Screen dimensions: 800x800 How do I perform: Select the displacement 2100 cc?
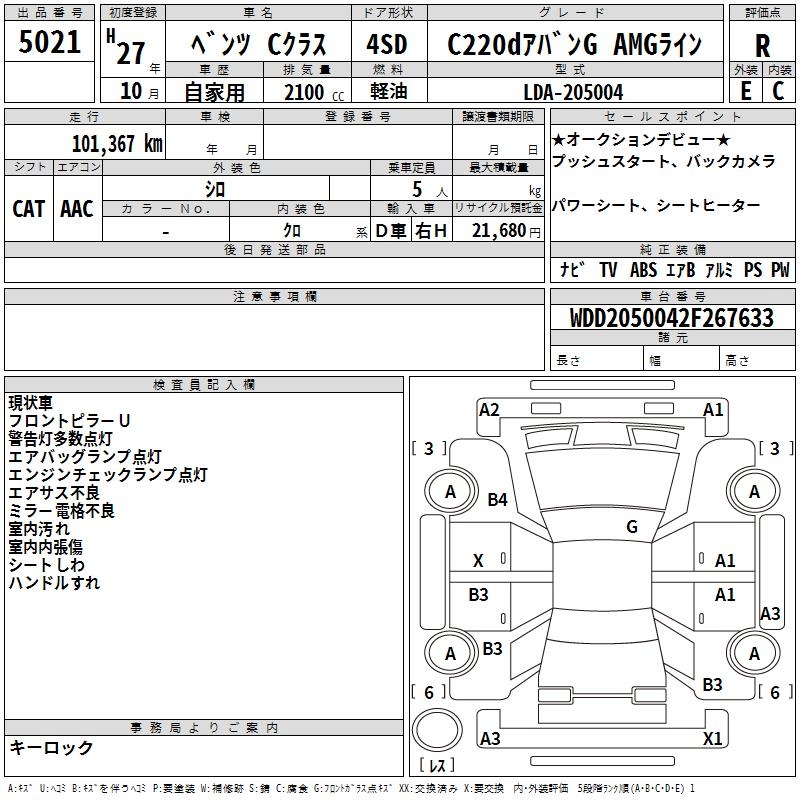pyautogui.click(x=314, y=92)
